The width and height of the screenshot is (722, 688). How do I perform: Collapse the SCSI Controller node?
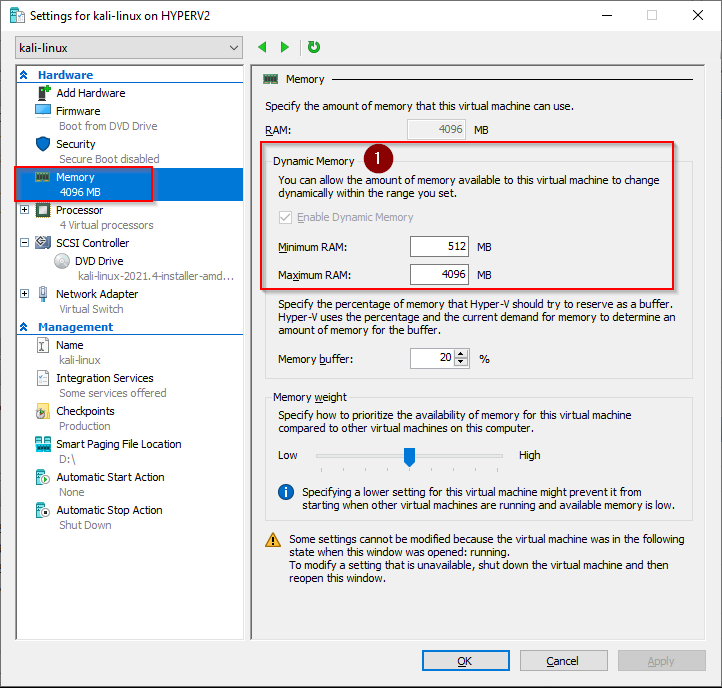[x=25, y=243]
